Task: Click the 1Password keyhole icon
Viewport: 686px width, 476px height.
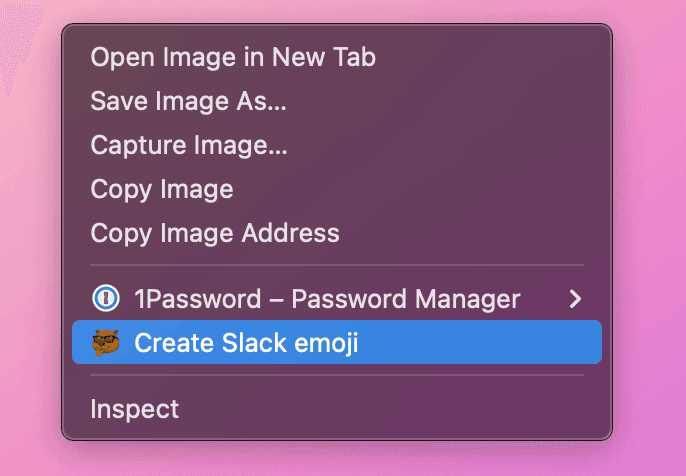Action: tap(105, 298)
